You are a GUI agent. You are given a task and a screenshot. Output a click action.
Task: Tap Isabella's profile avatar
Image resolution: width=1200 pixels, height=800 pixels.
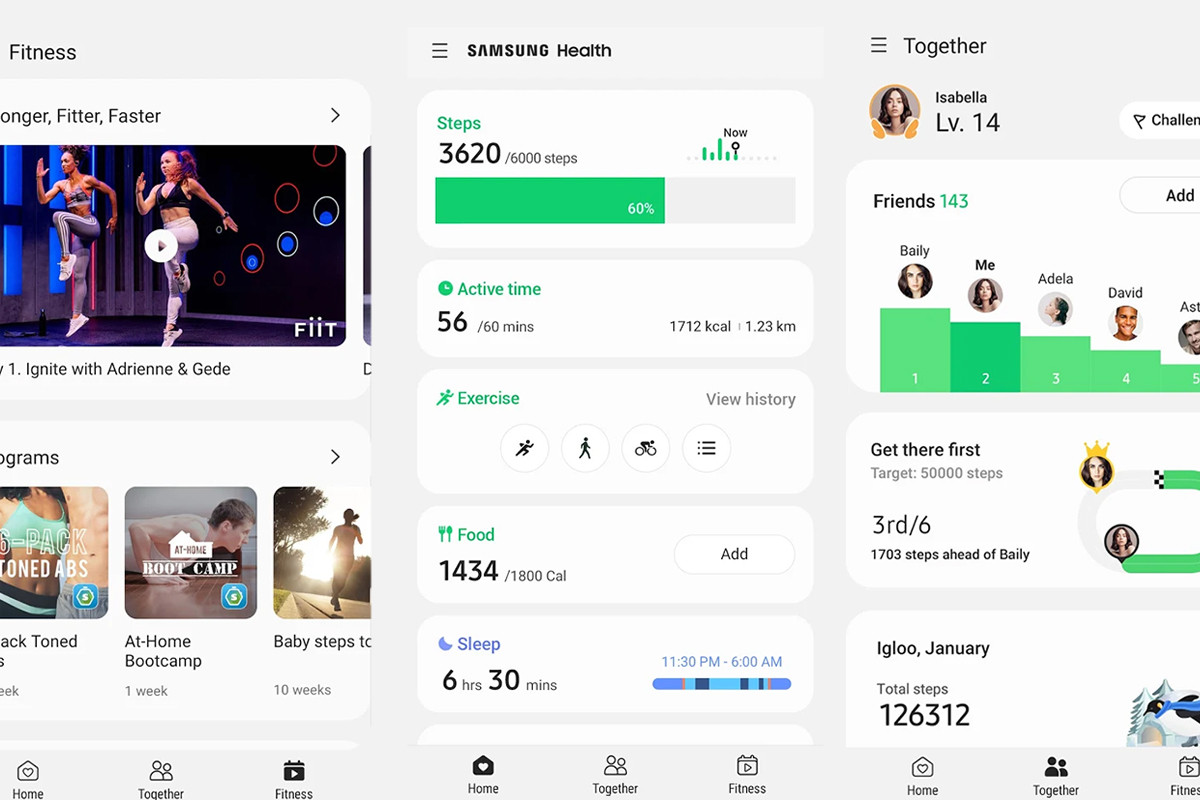pos(894,111)
